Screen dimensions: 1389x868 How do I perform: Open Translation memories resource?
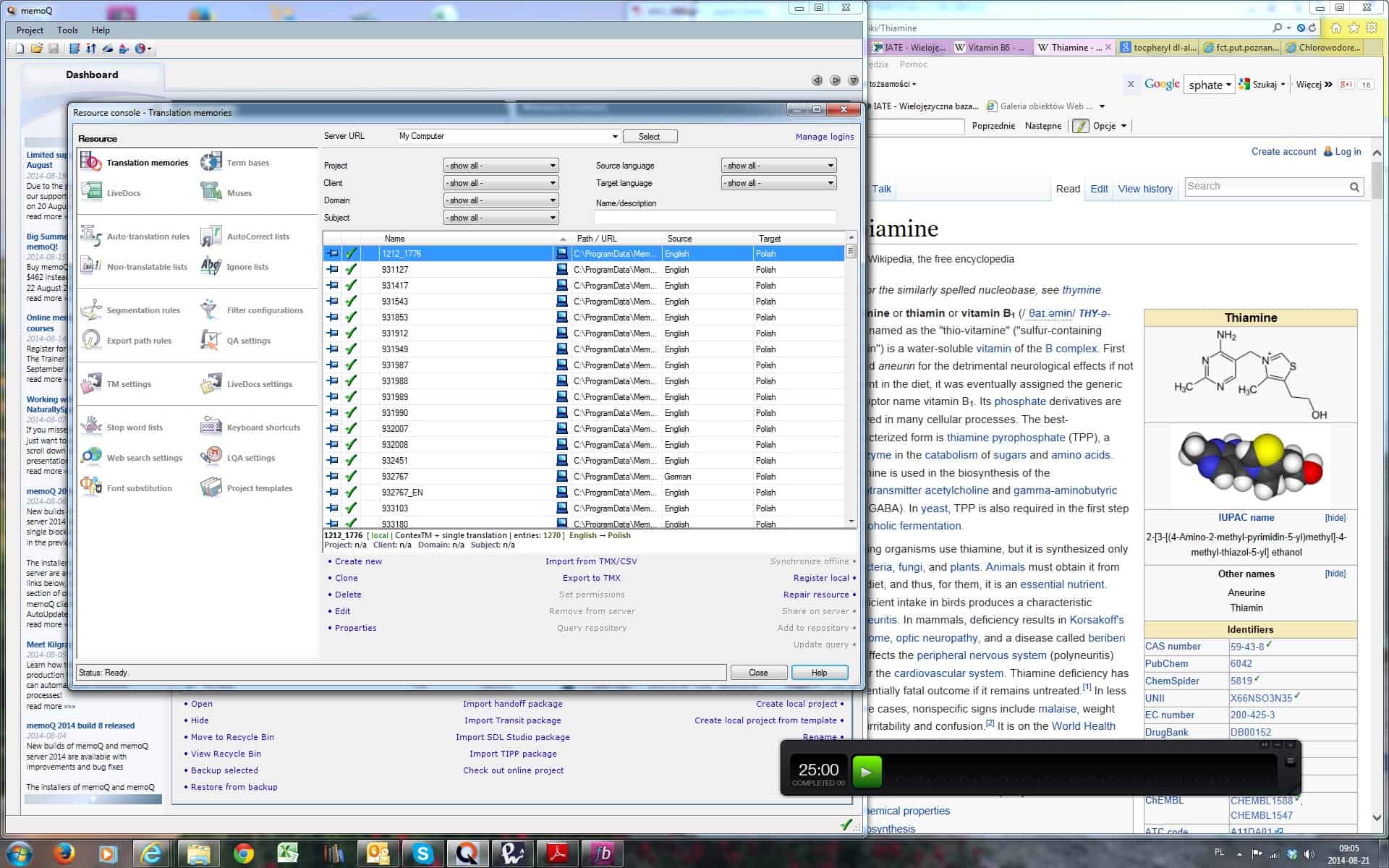click(x=135, y=163)
